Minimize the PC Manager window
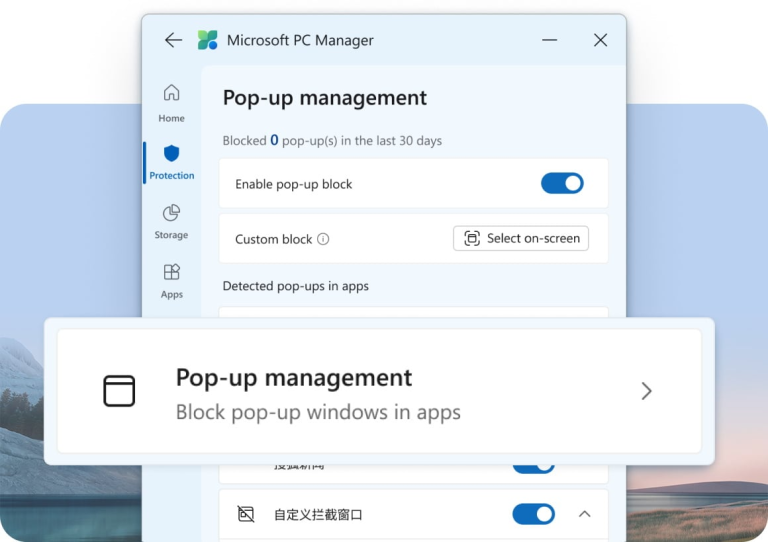Image resolution: width=768 pixels, height=542 pixels. tap(550, 40)
